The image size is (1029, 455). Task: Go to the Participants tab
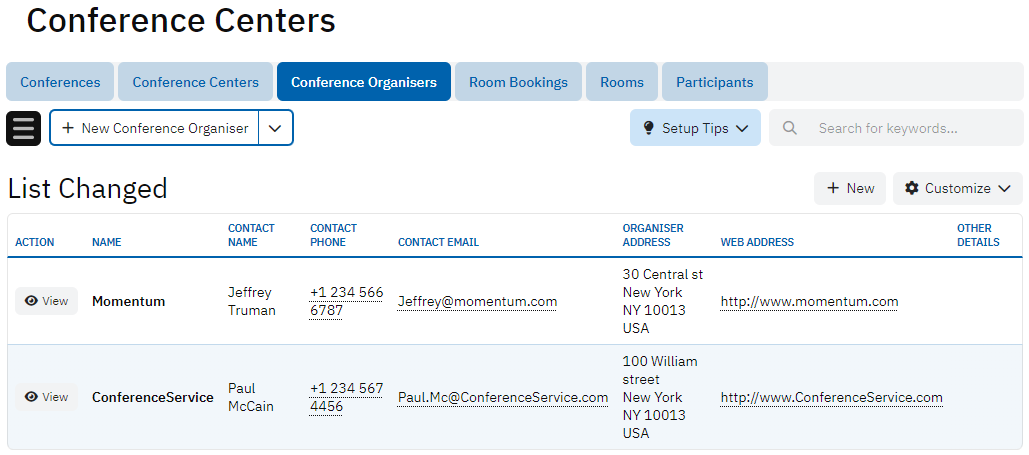click(714, 82)
